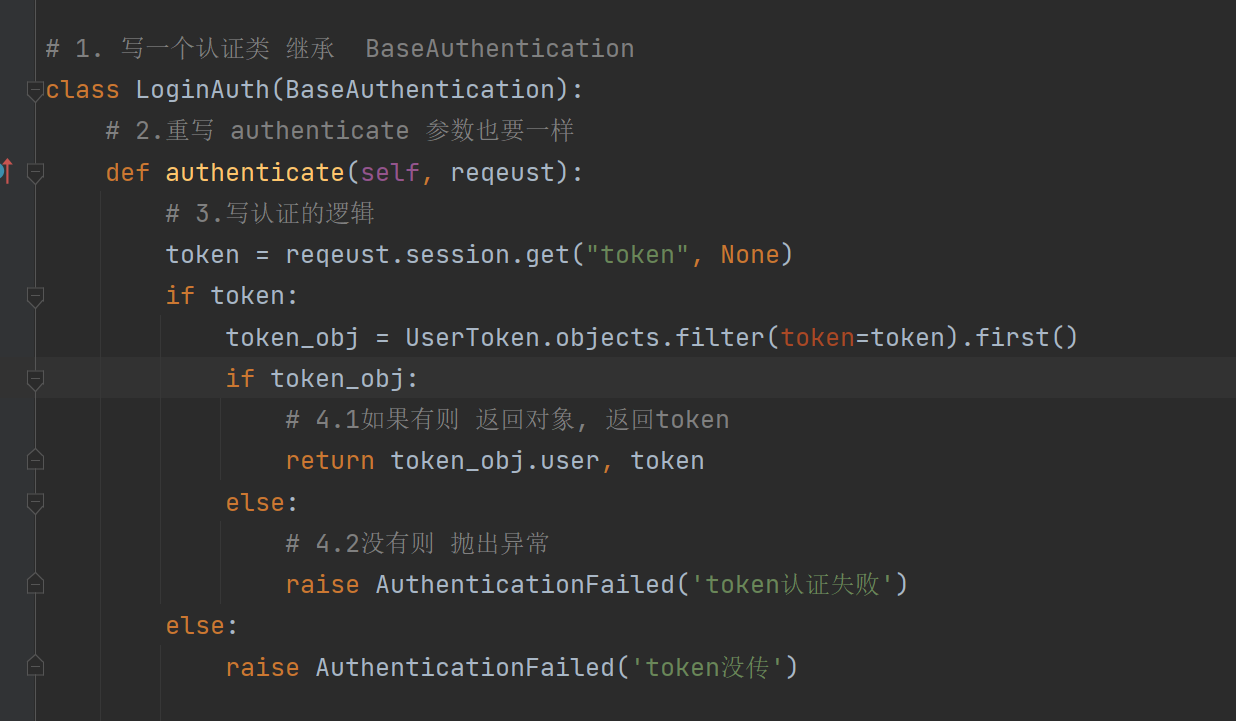This screenshot has width=1236, height=721.
Task: Click the first() call after filter
Action: (1027, 337)
